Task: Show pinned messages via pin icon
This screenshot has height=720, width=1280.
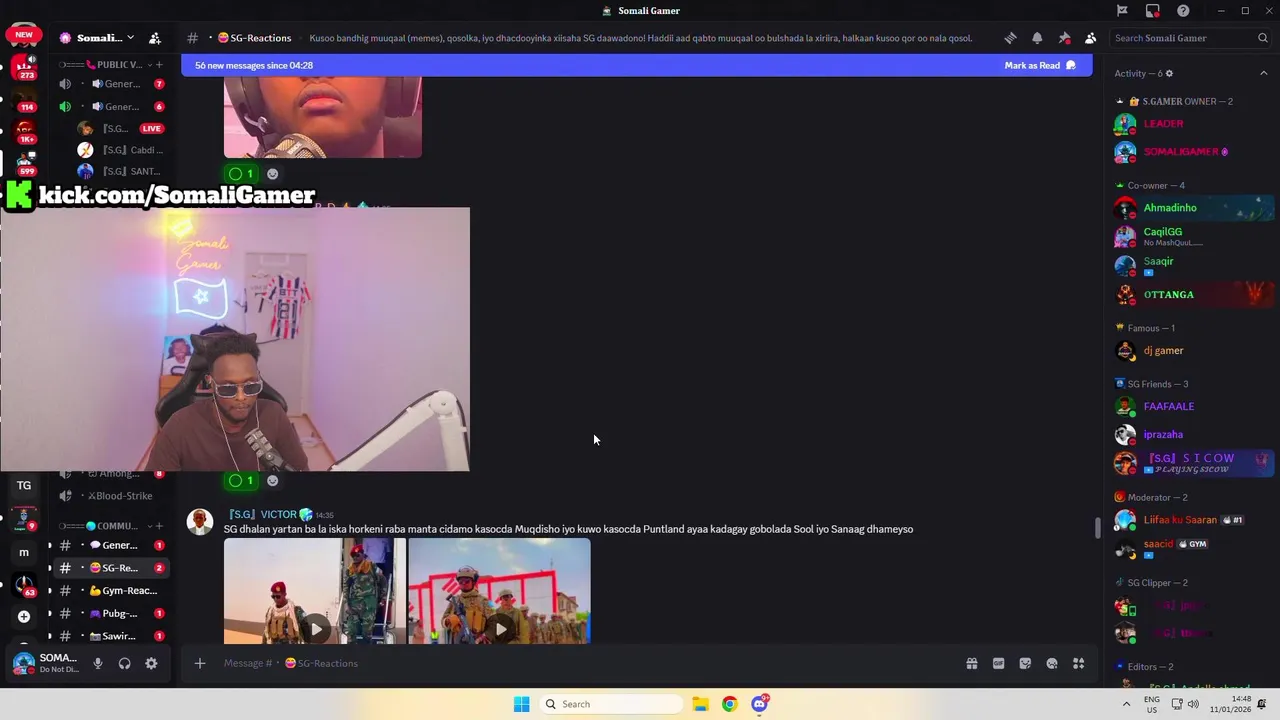Action: 1064,38
